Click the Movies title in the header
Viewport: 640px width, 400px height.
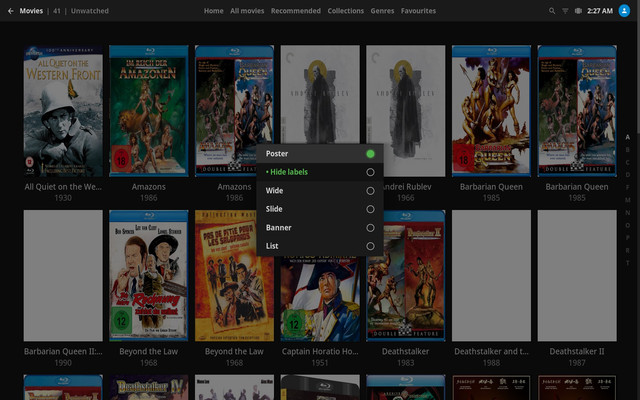[31, 11]
